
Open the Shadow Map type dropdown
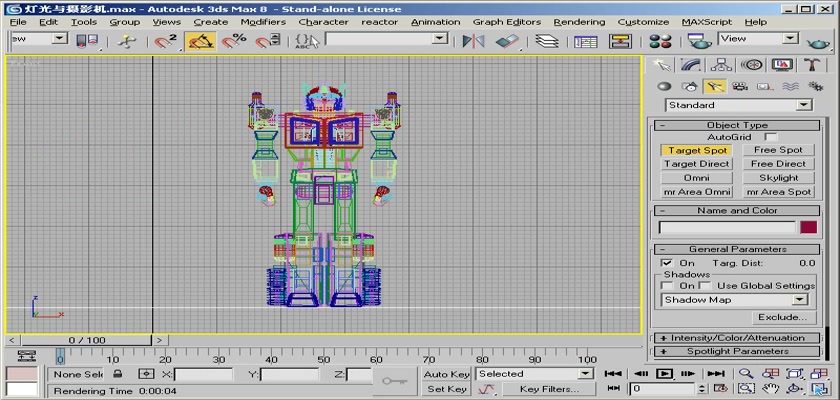point(734,300)
